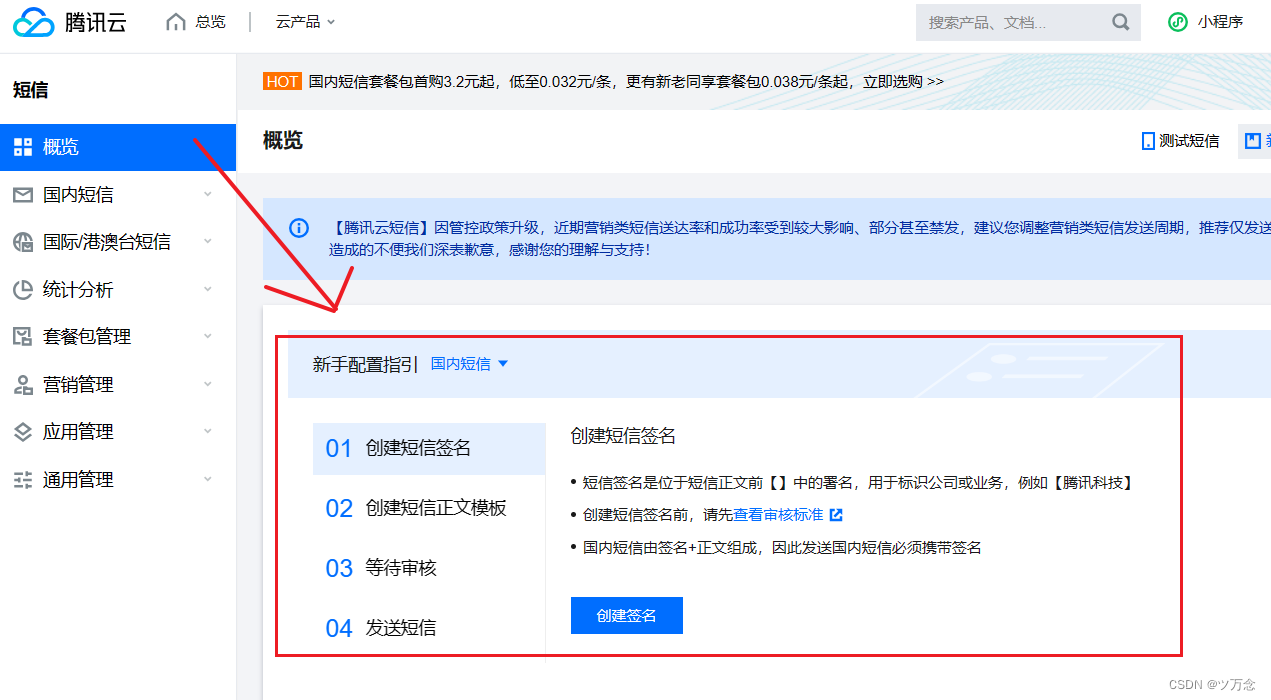
Task: Click the 立即选购 promo link
Action: [x=903, y=82]
